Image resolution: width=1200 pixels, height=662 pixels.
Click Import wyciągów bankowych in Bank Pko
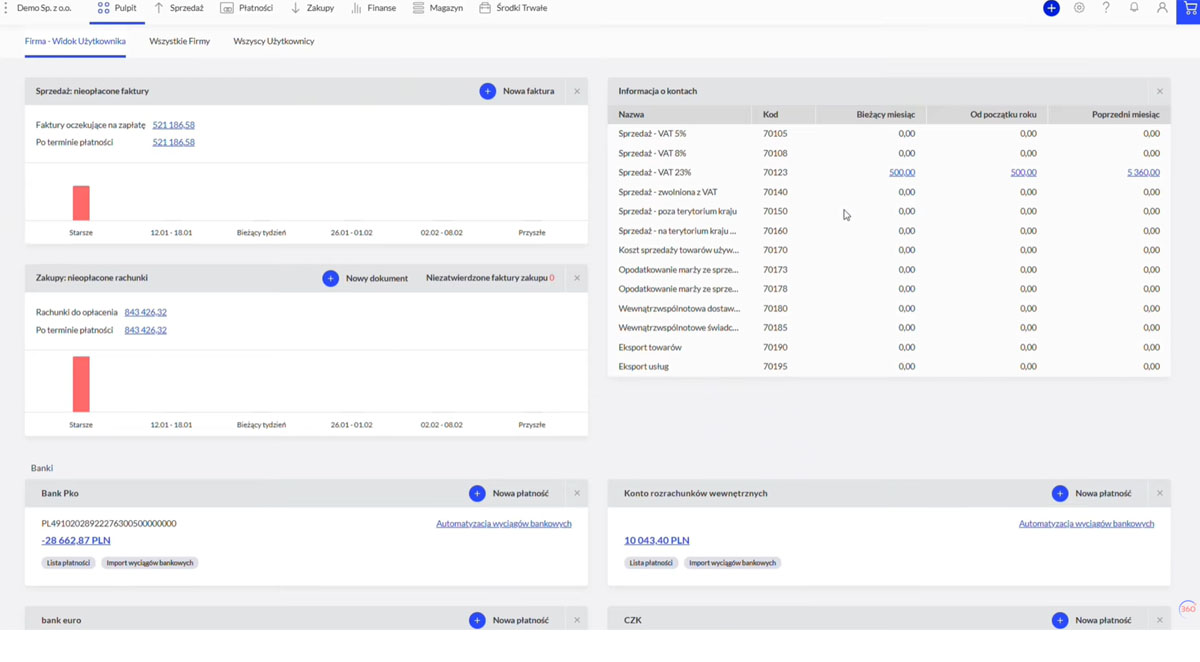150,563
